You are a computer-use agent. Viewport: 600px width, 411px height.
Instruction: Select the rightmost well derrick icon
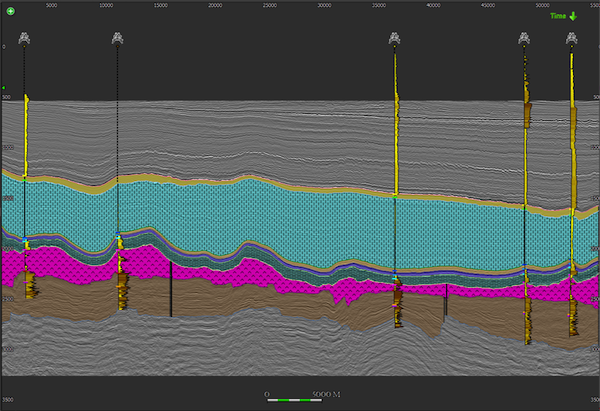(572, 38)
